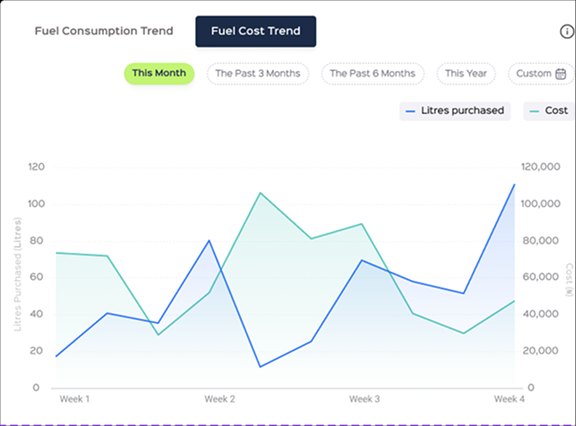
Task: Click the Week 2 axis label
Action: pos(220,399)
